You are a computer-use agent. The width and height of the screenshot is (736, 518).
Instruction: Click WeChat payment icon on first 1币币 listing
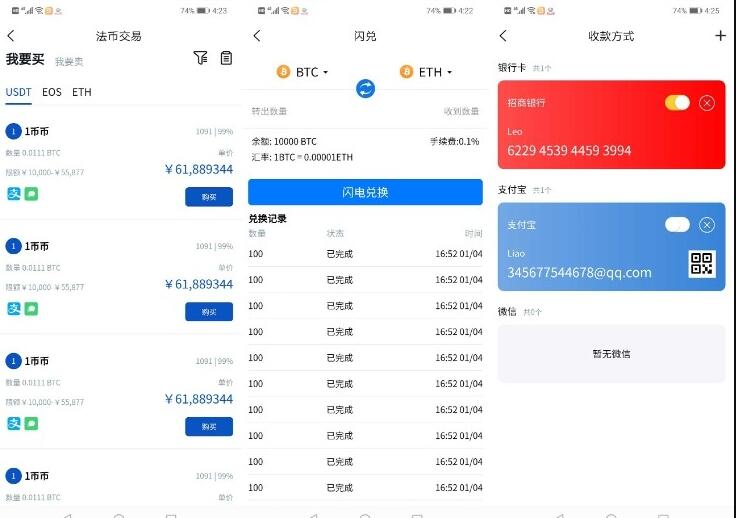(31, 193)
